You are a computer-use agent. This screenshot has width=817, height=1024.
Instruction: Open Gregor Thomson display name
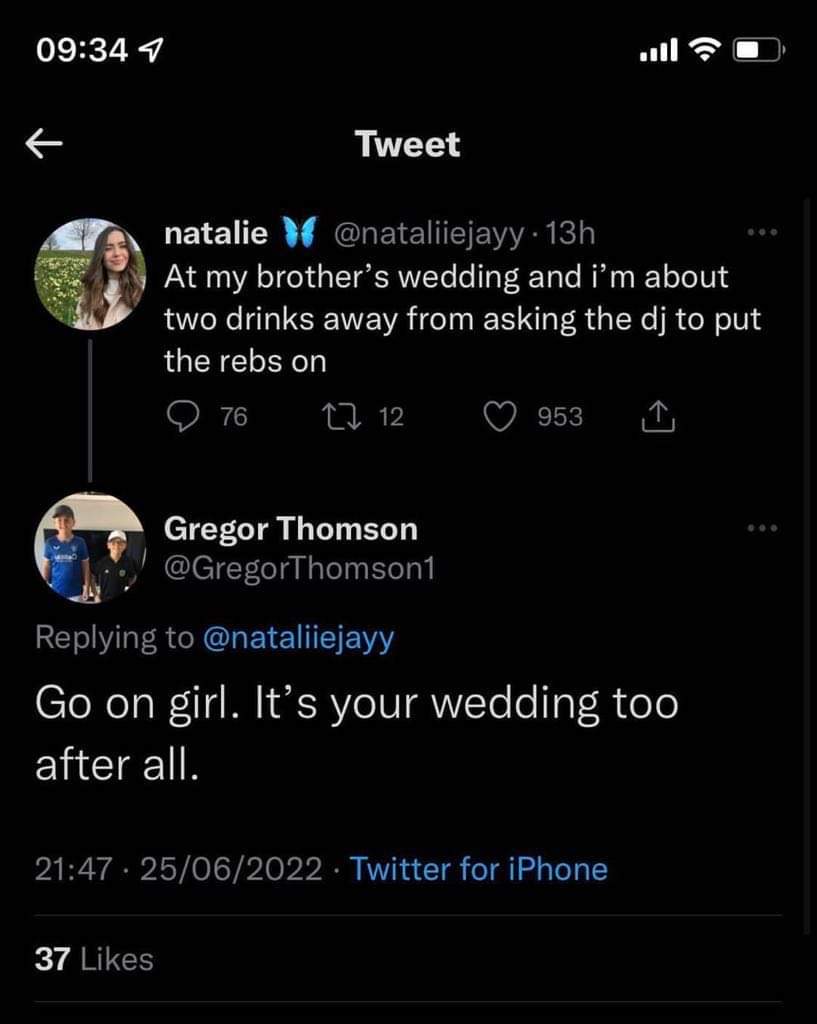click(290, 527)
